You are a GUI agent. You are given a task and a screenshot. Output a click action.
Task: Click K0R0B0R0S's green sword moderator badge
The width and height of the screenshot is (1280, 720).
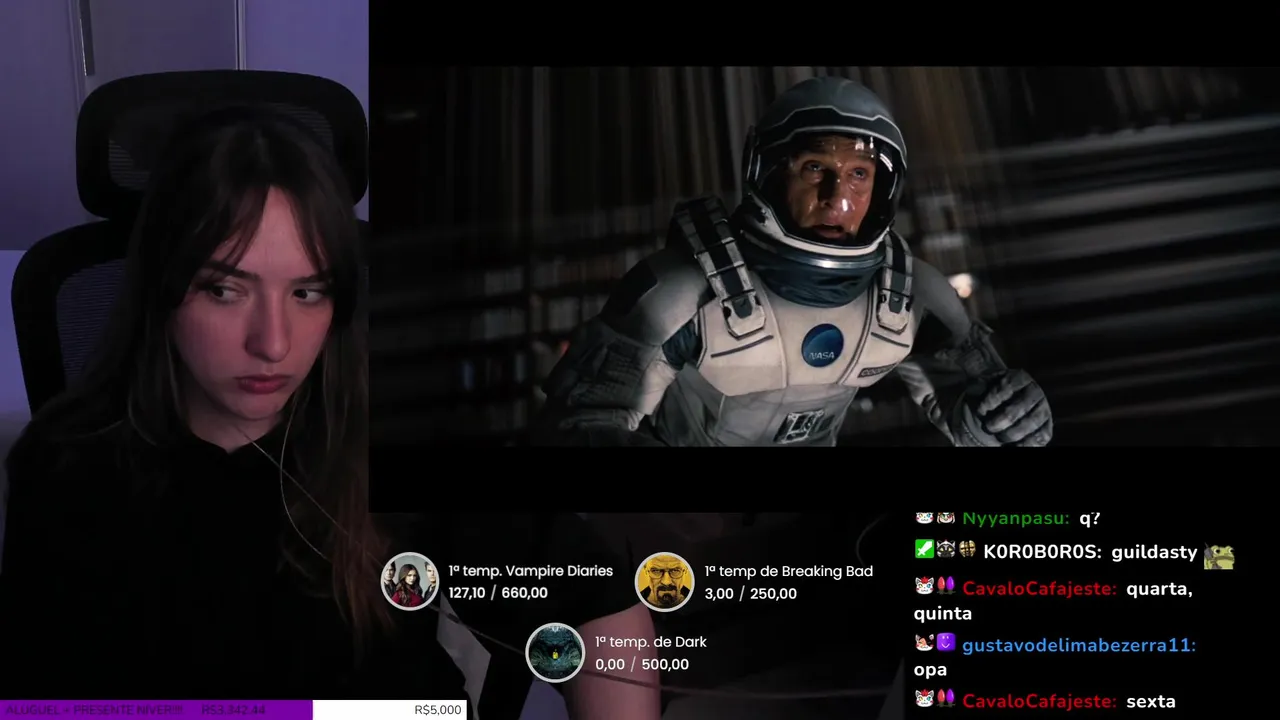coord(924,549)
